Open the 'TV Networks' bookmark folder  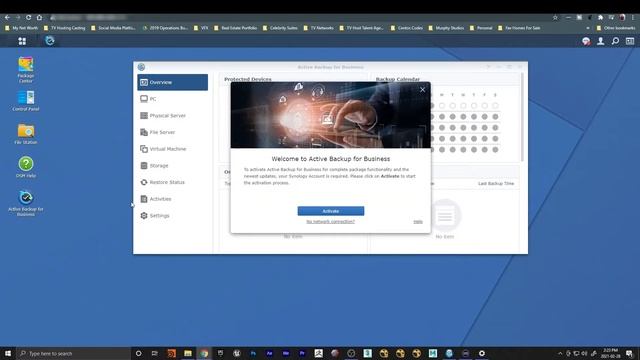coord(318,28)
